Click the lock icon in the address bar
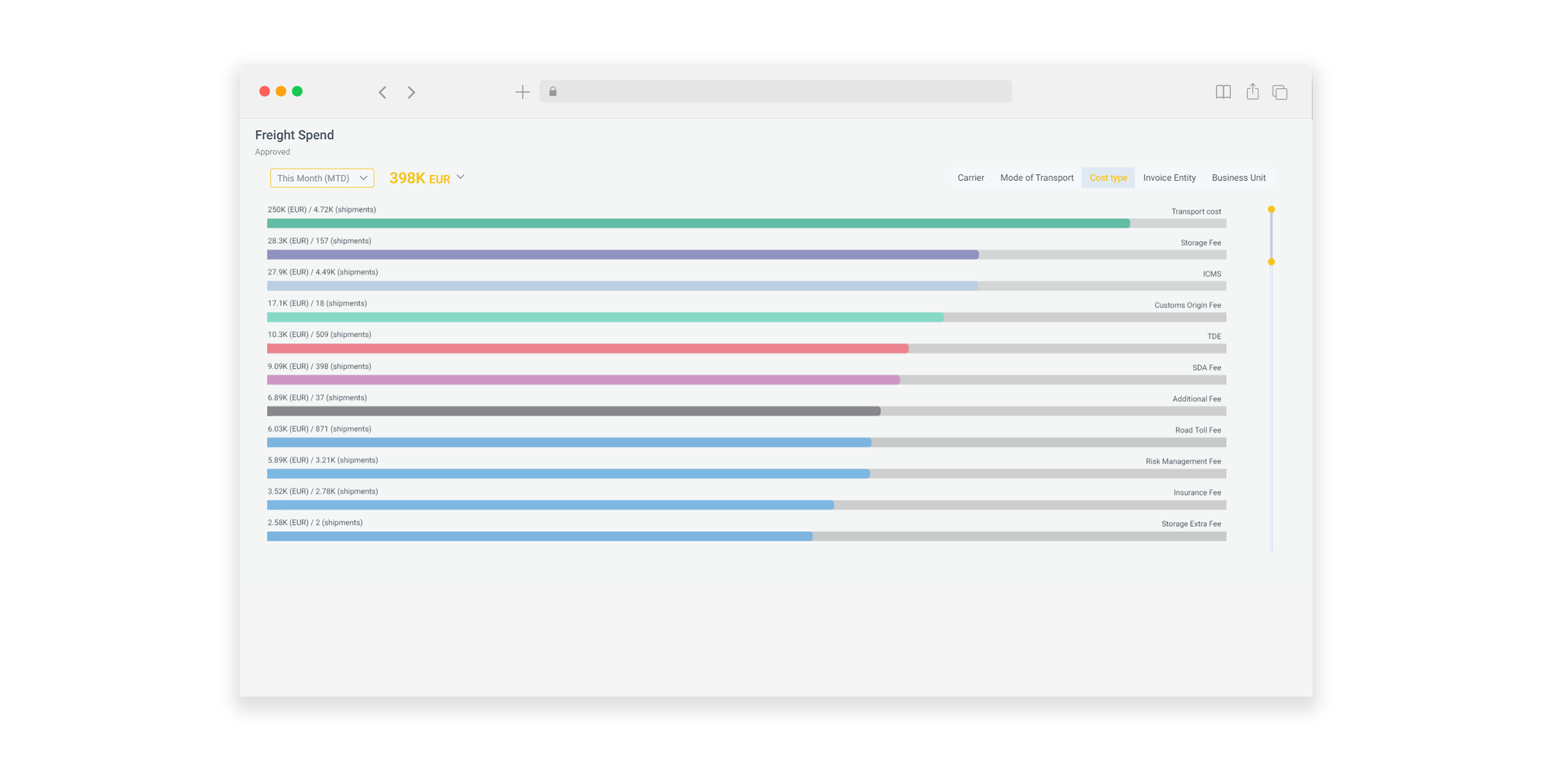 [554, 91]
